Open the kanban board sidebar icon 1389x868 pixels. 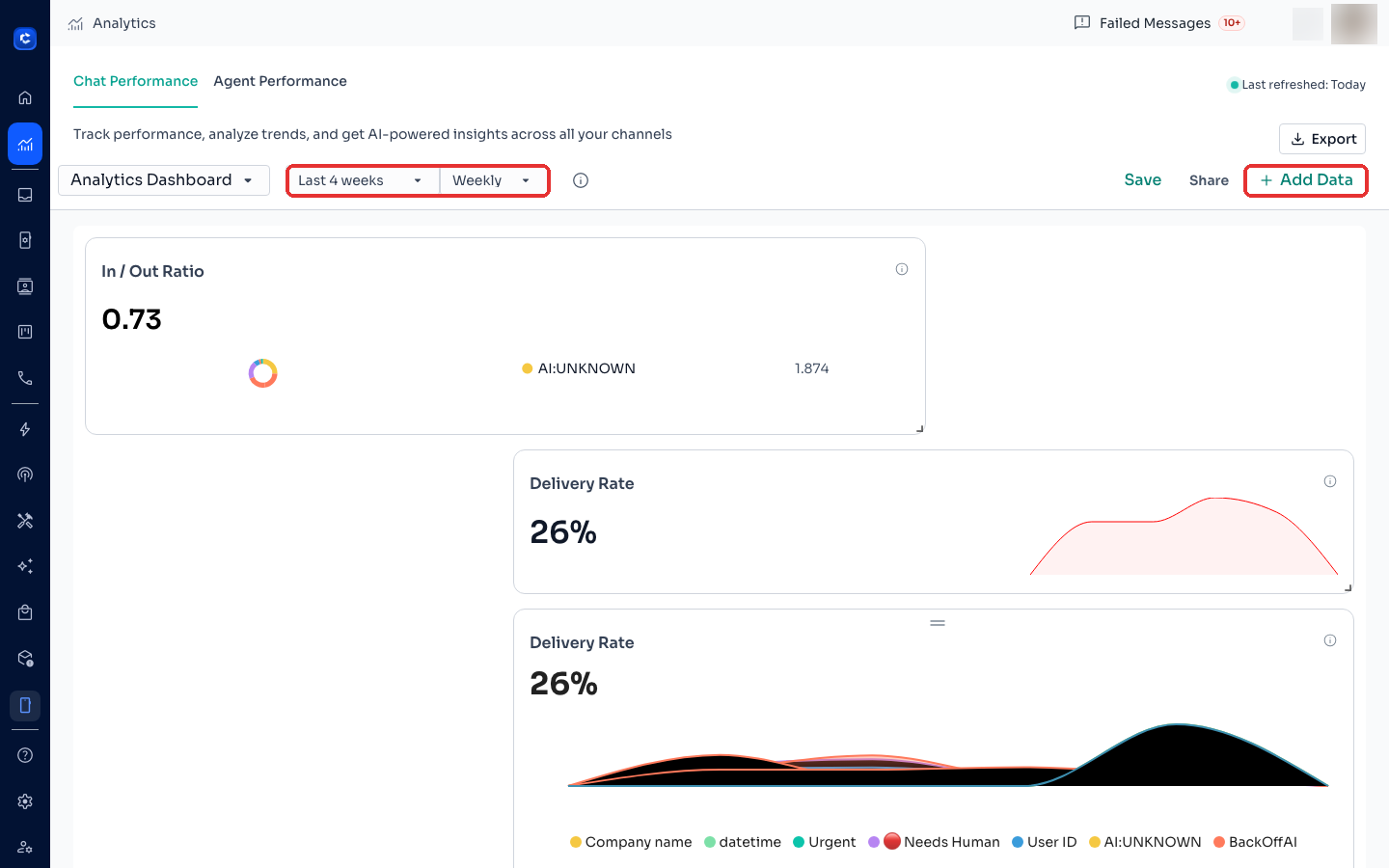(25, 332)
